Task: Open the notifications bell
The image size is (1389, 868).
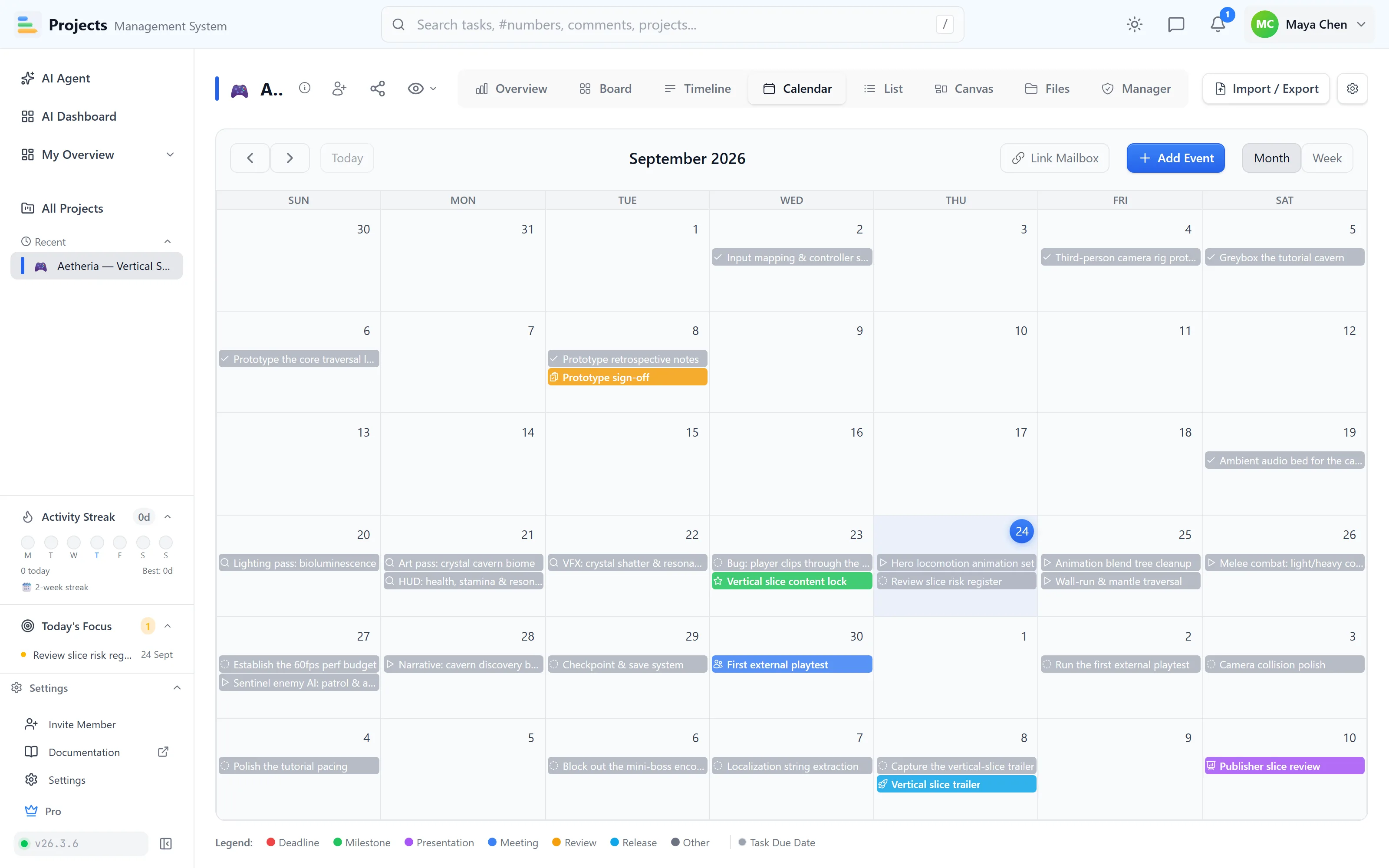Action: tap(1218, 24)
